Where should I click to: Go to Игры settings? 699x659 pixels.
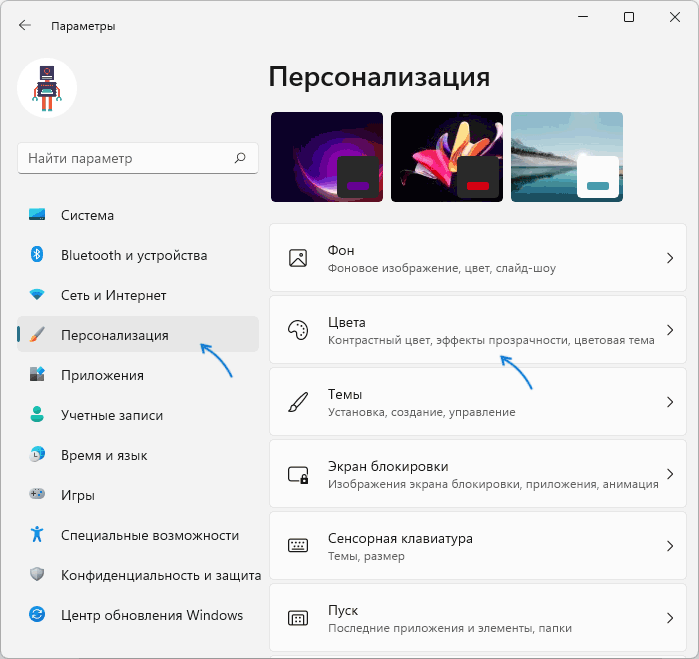coord(138,494)
